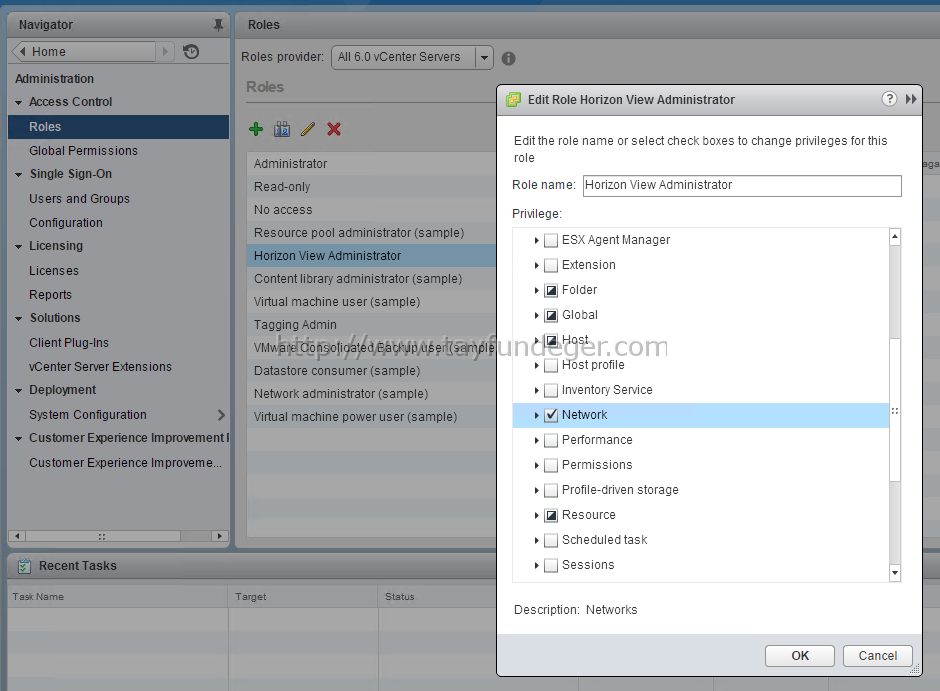940x691 pixels.
Task: Expand the Network privilege tree node
Action: point(537,415)
